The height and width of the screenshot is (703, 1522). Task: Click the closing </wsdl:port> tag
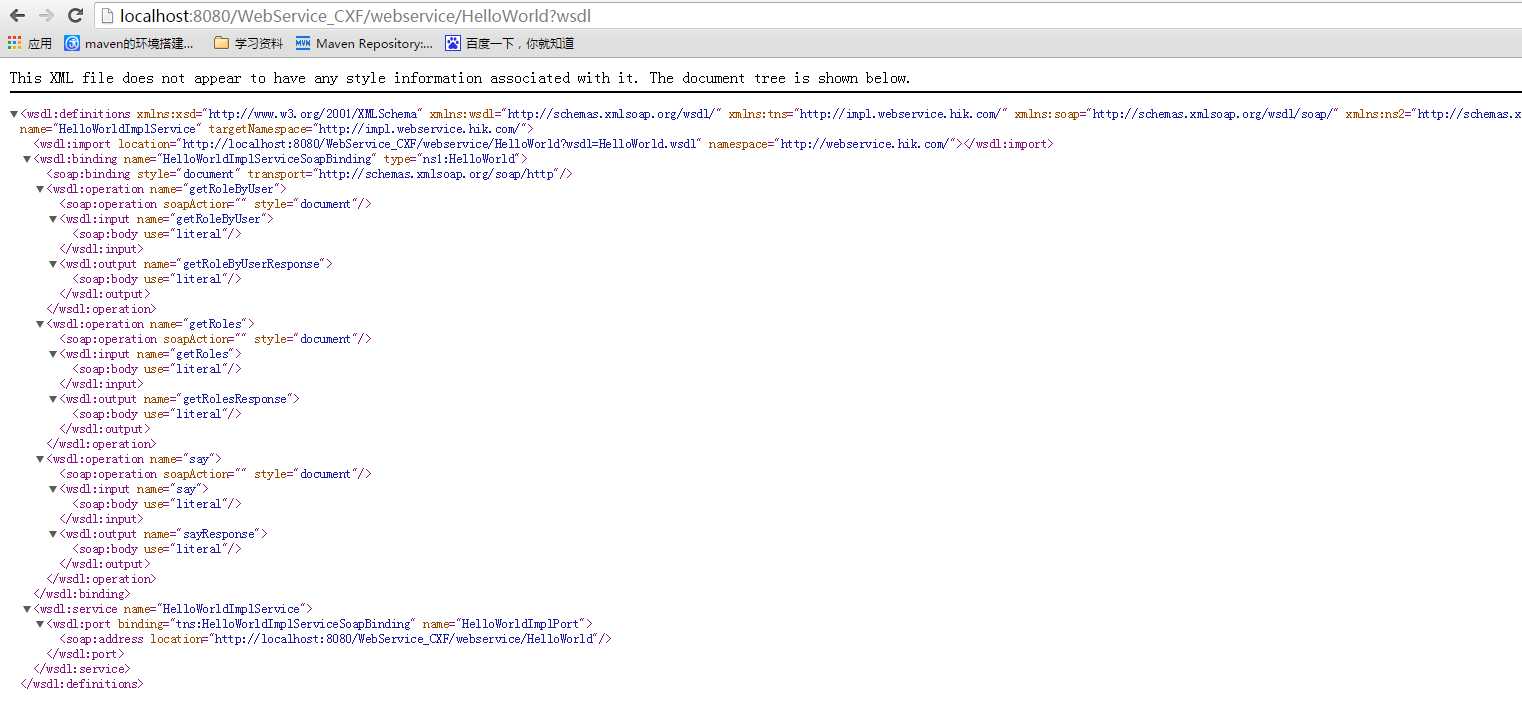85,654
